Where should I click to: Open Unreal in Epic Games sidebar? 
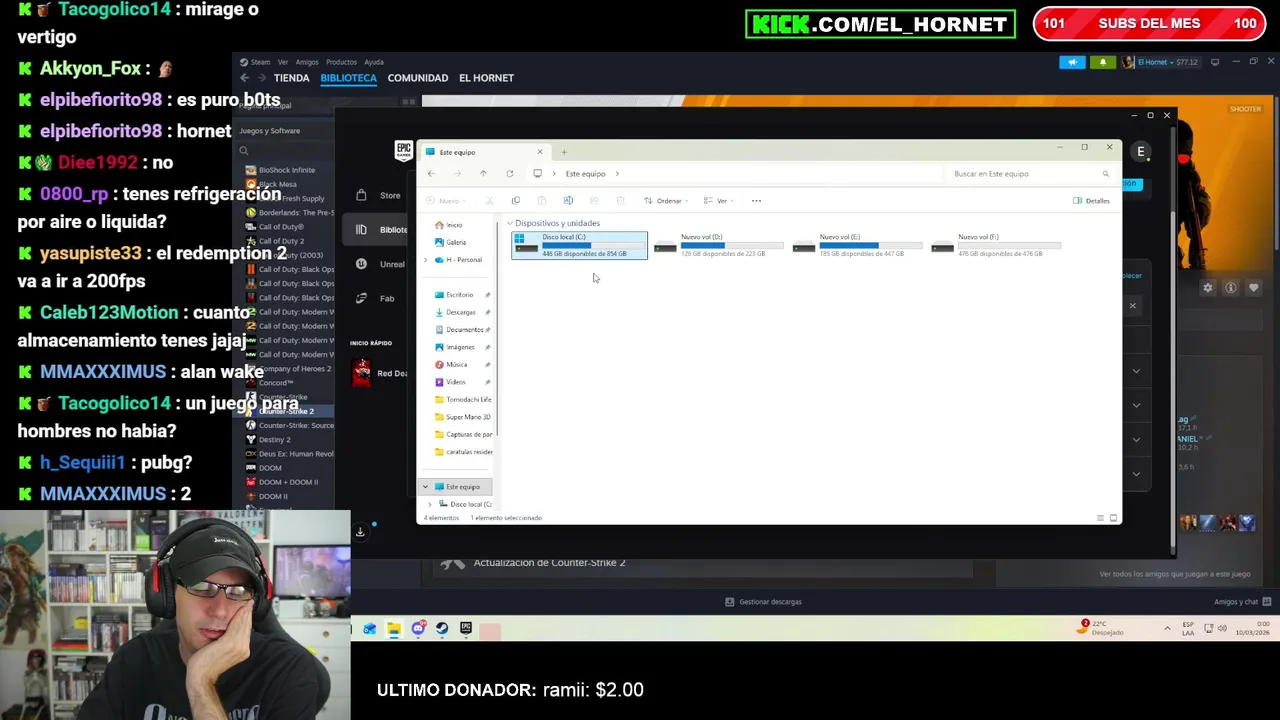tap(382, 264)
